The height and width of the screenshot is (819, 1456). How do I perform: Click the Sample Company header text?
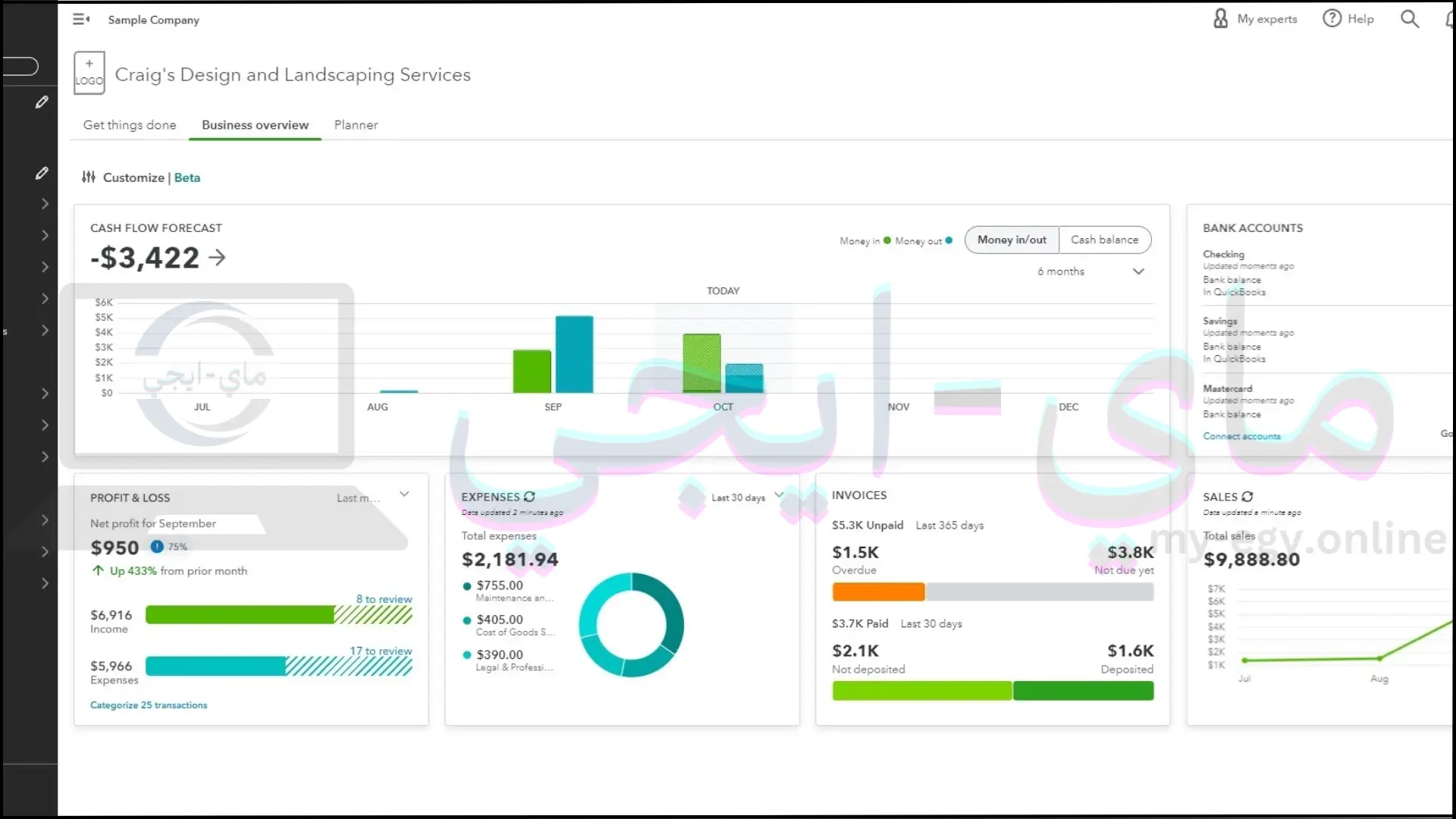pyautogui.click(x=153, y=20)
